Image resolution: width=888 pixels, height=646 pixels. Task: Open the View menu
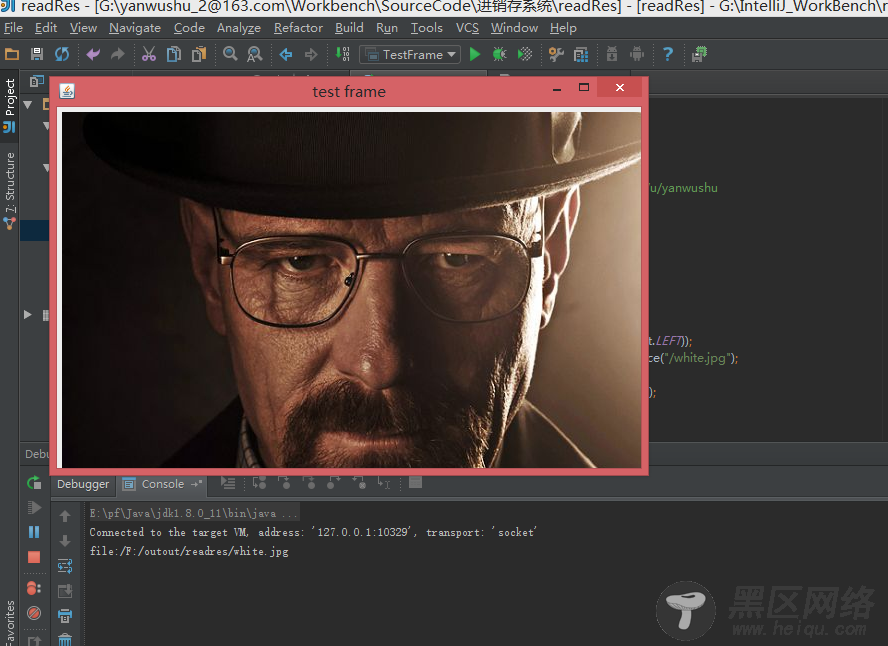[83, 28]
